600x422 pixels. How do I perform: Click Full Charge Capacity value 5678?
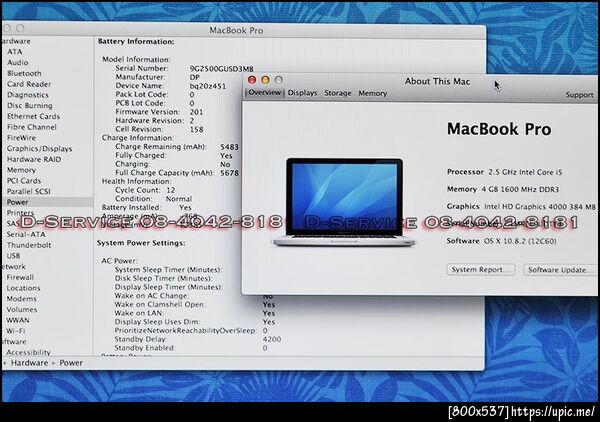tap(230, 173)
